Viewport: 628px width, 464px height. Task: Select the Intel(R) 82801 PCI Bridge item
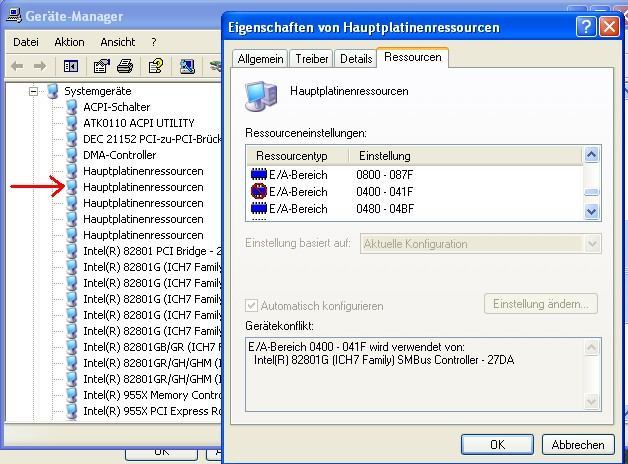152,251
